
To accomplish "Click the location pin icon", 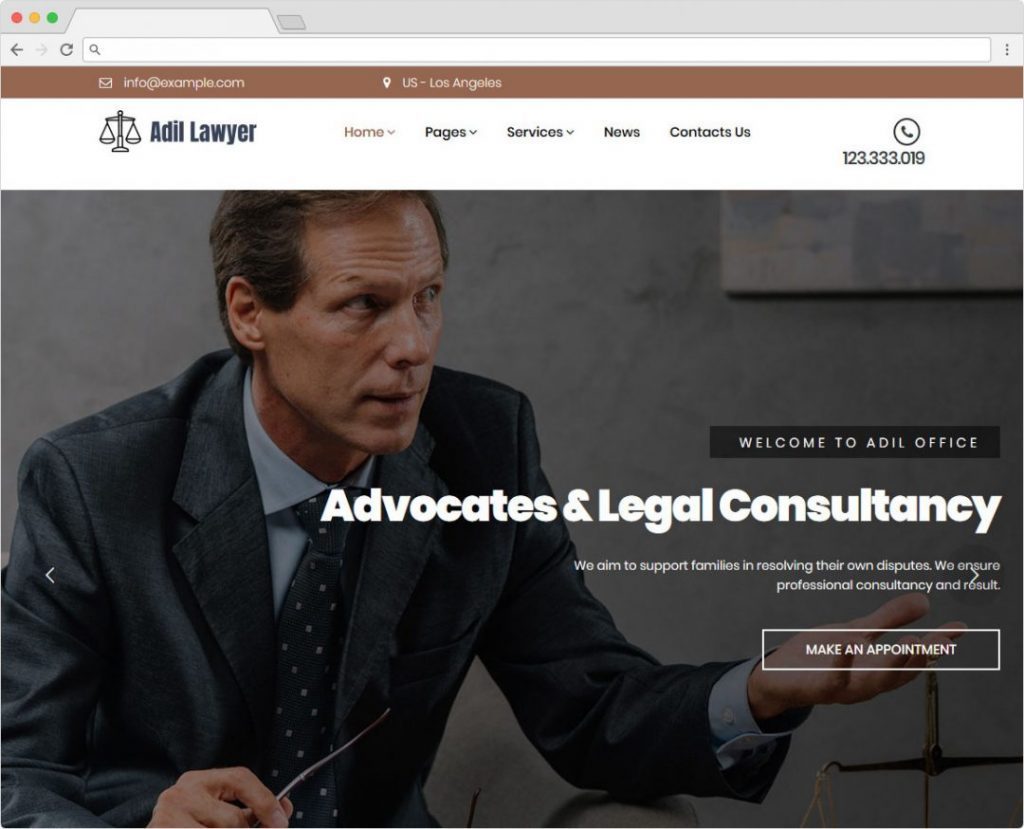I will click(x=387, y=83).
